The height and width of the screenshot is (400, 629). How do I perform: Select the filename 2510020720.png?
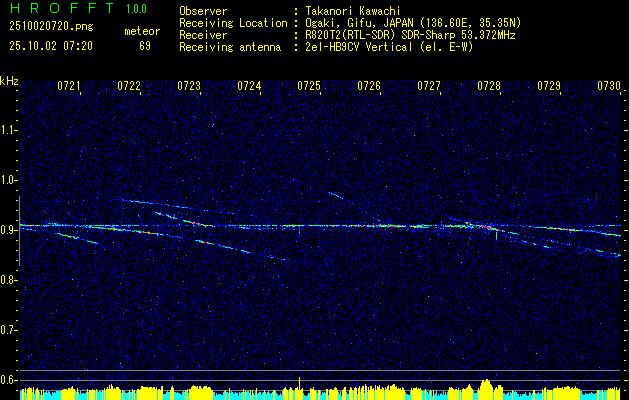point(51,27)
